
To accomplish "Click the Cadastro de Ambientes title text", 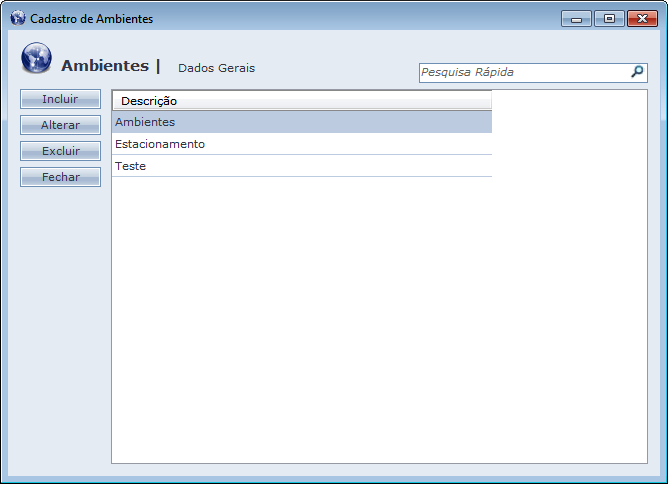I will (92, 19).
